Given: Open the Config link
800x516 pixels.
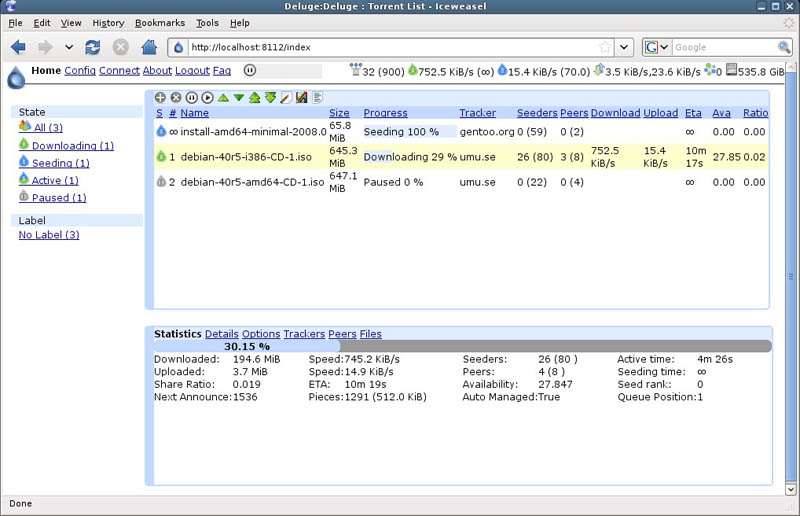Looking at the screenshot, I should coord(80,70).
